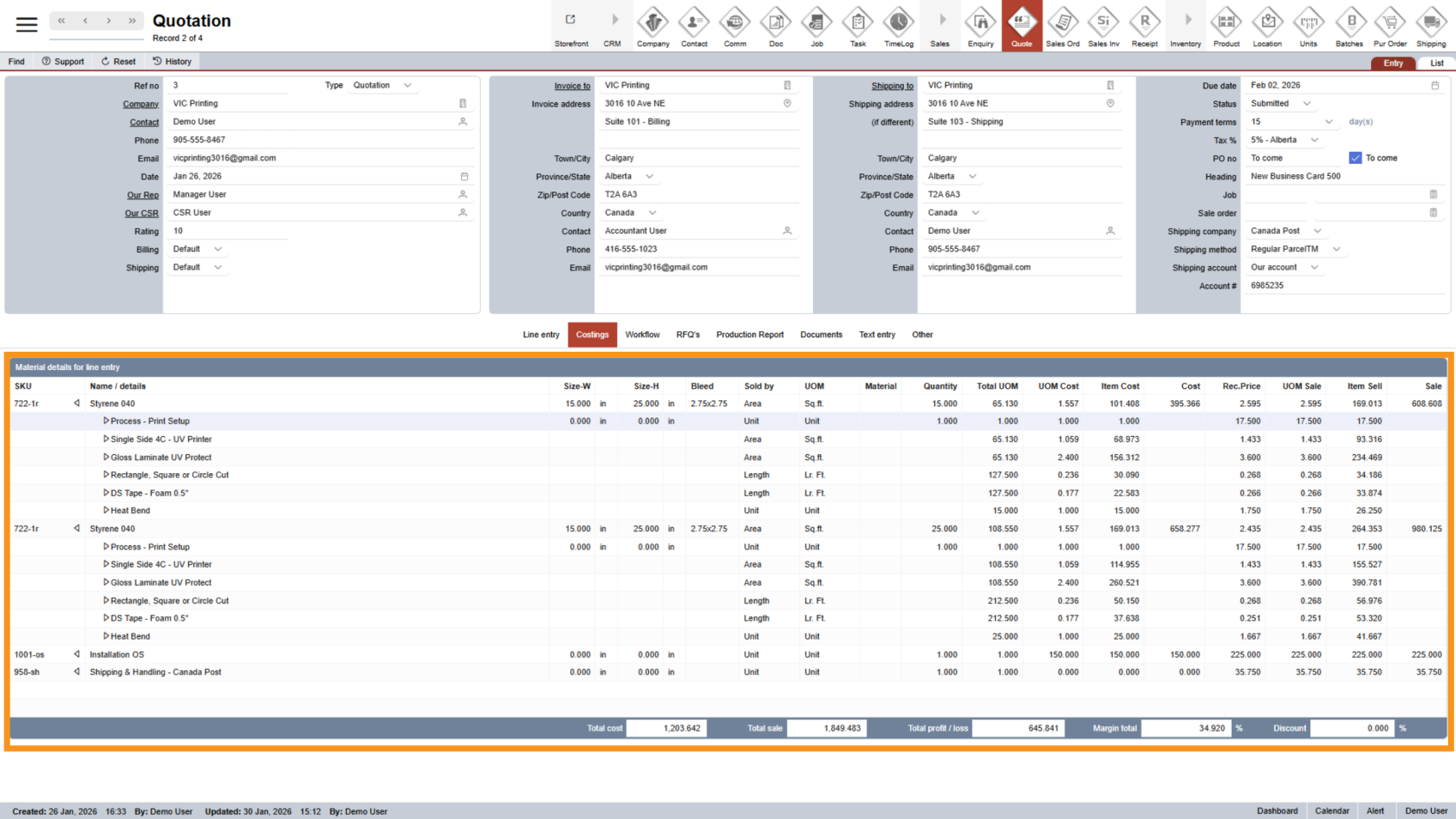Open the Due date calendar picker
This screenshot has width=1456, height=819.
pyautogui.click(x=1435, y=86)
